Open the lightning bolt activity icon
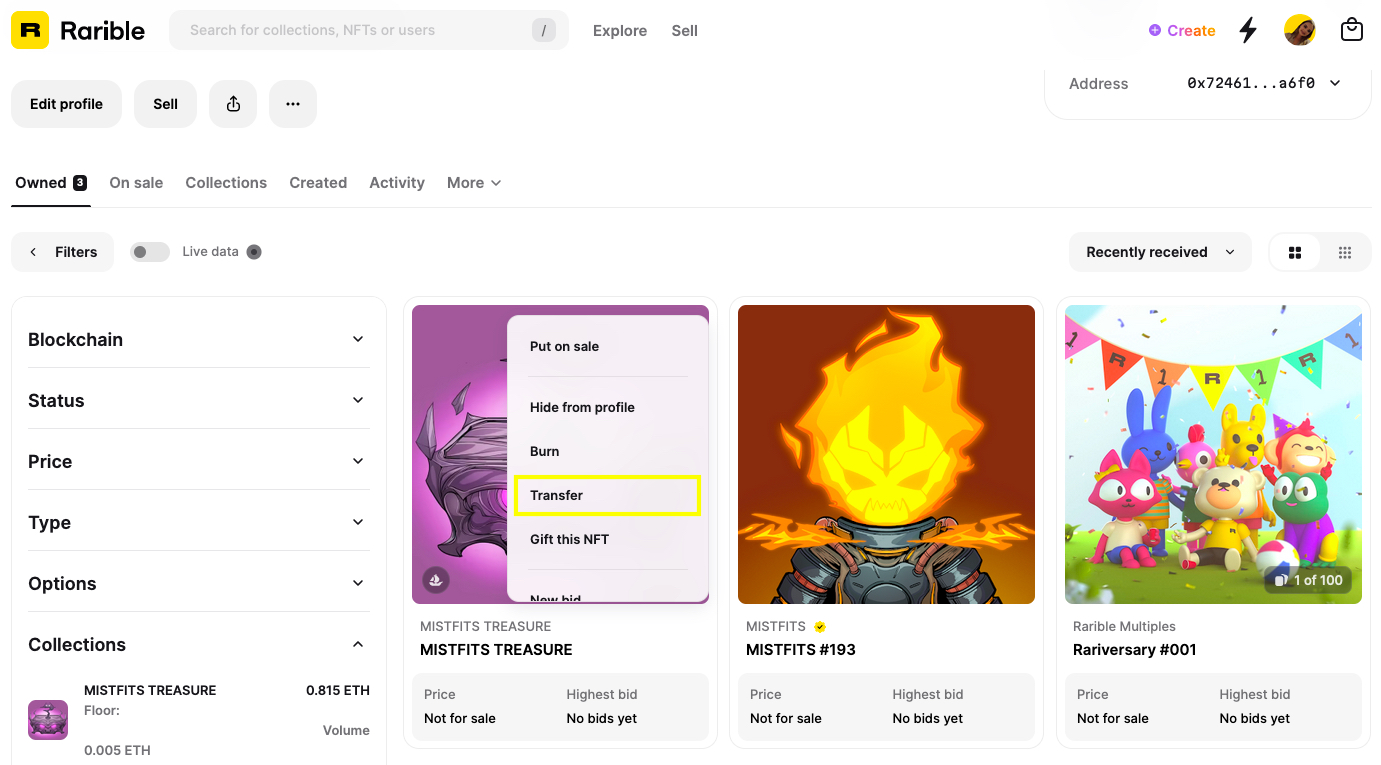The height and width of the screenshot is (765, 1381). 1248,30
